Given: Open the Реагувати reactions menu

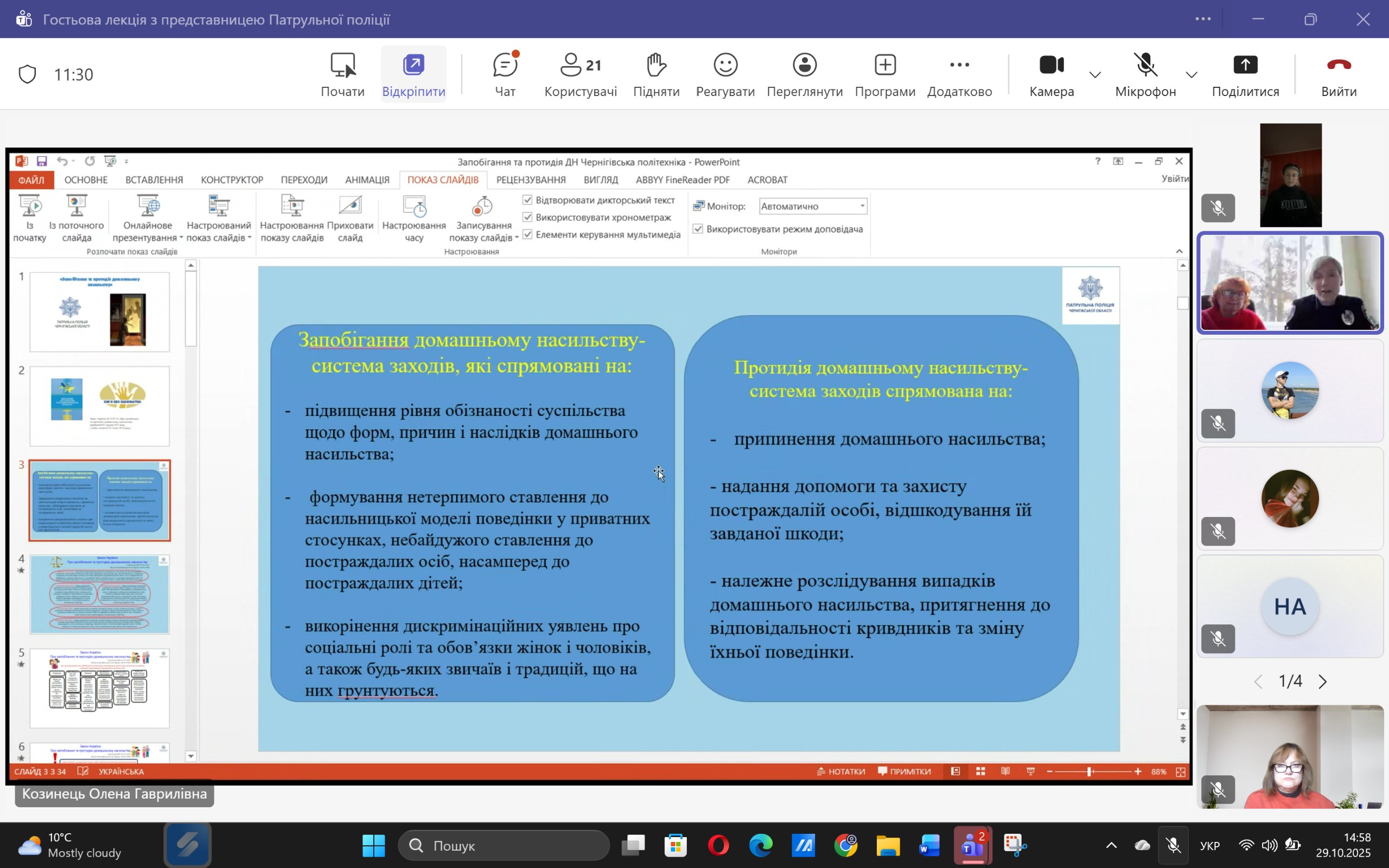Looking at the screenshot, I should click(x=725, y=75).
